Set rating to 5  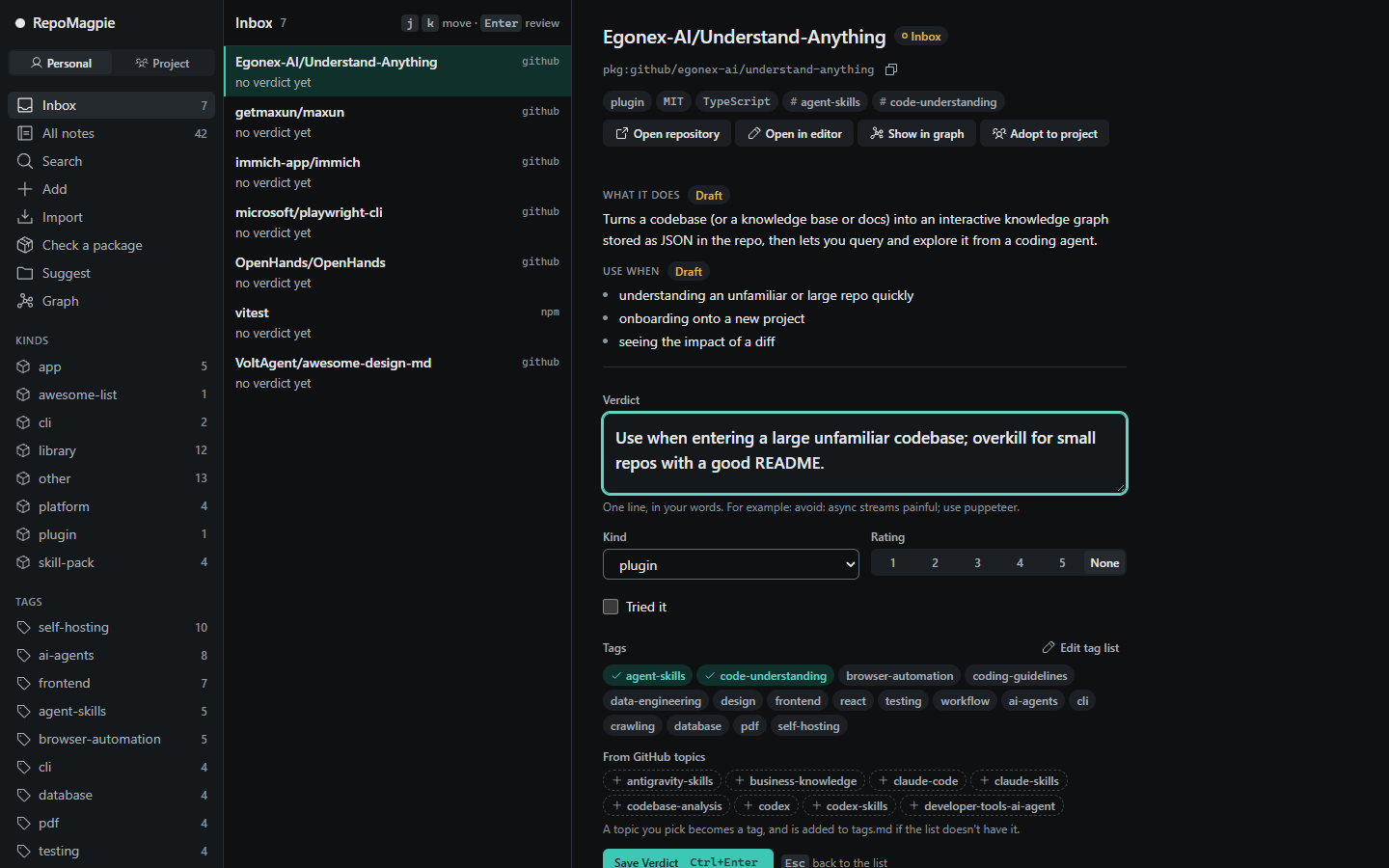[1062, 562]
